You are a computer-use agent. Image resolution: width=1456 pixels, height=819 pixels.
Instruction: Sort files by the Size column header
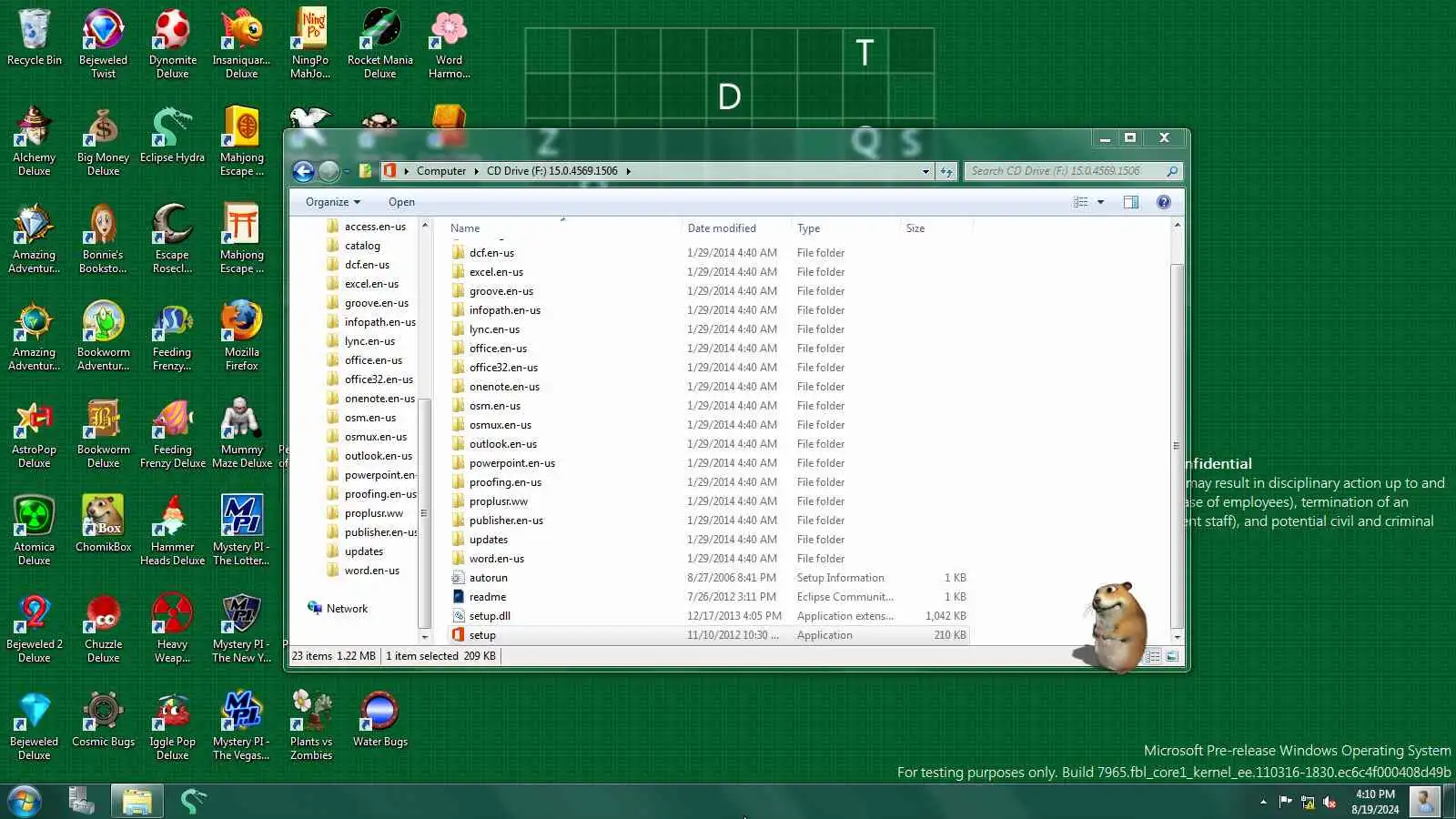pos(935,228)
